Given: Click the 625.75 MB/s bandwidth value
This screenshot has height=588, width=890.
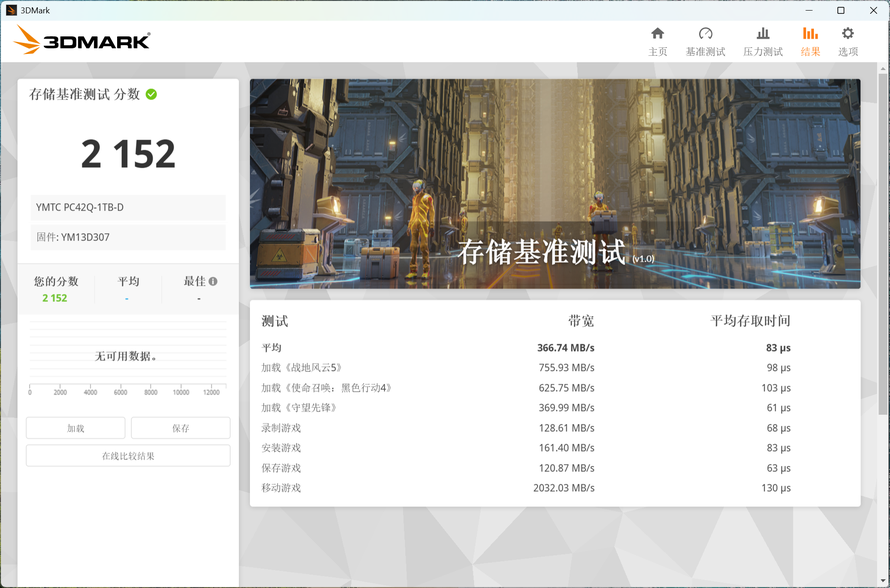Looking at the screenshot, I should (566, 388).
